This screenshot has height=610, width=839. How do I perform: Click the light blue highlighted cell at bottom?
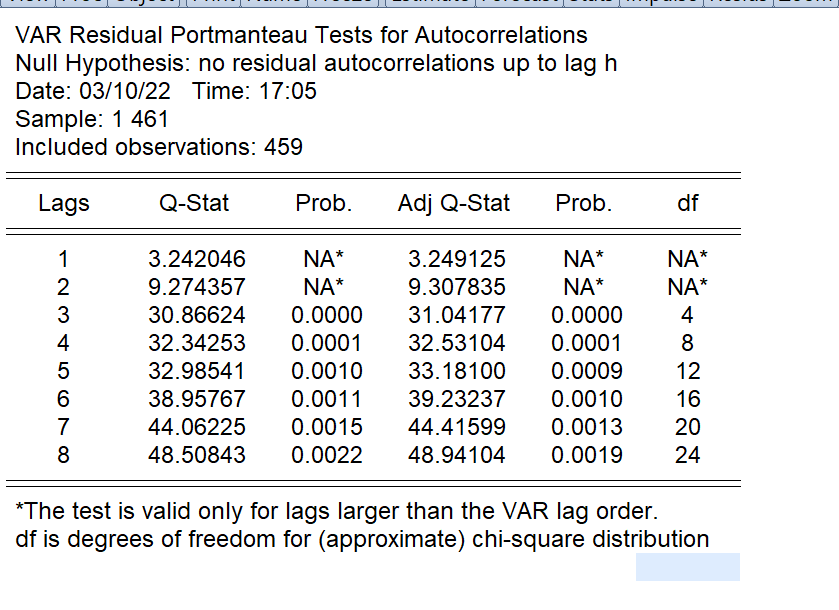click(x=687, y=567)
